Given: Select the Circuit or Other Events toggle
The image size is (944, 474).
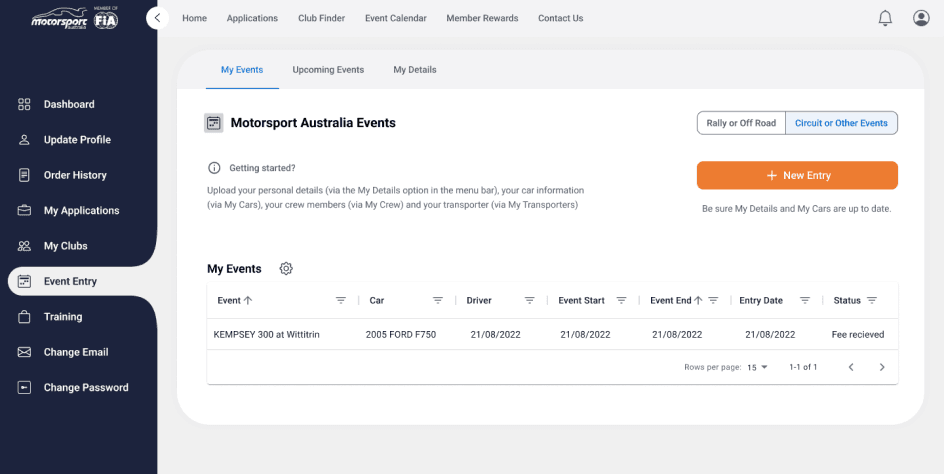Looking at the screenshot, I should coord(841,123).
